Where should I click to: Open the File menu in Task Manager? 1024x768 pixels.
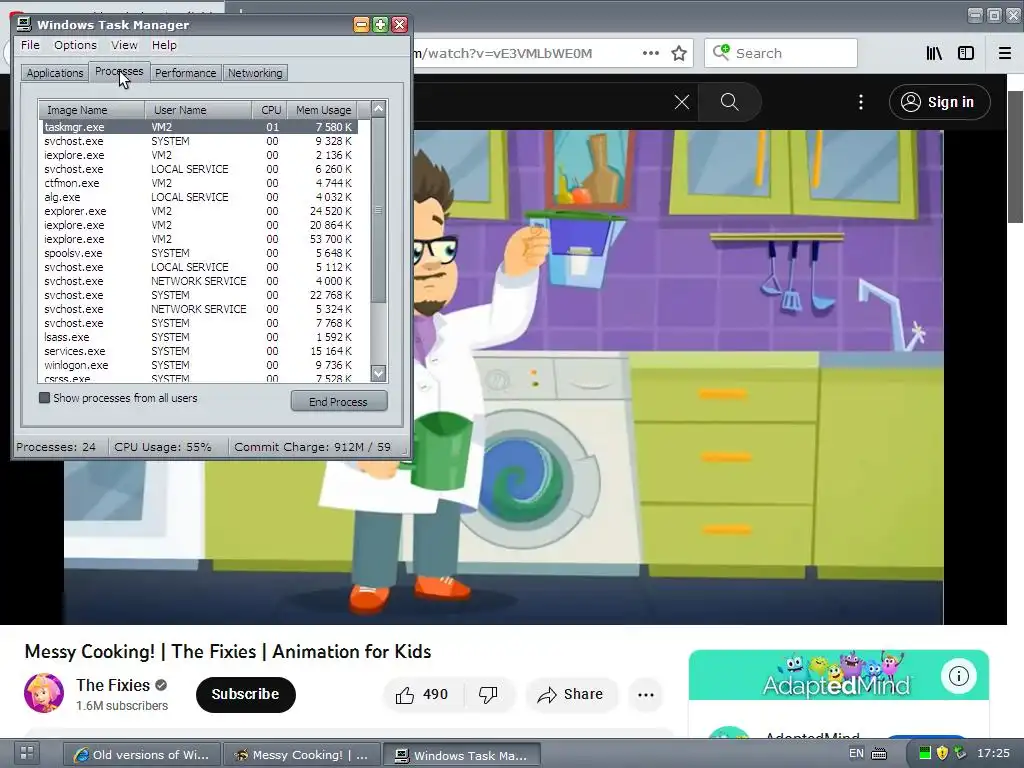tap(30, 45)
